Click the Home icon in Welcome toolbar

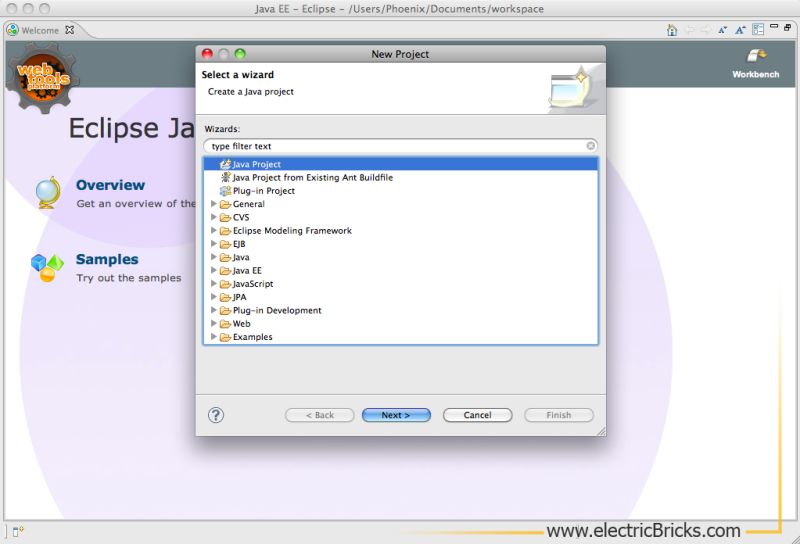[672, 30]
